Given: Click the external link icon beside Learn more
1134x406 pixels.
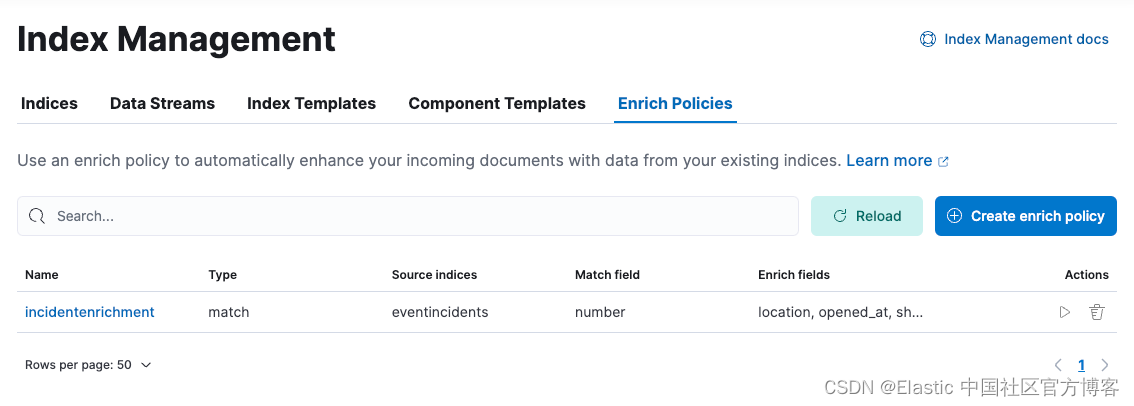Looking at the screenshot, I should tap(943, 161).
